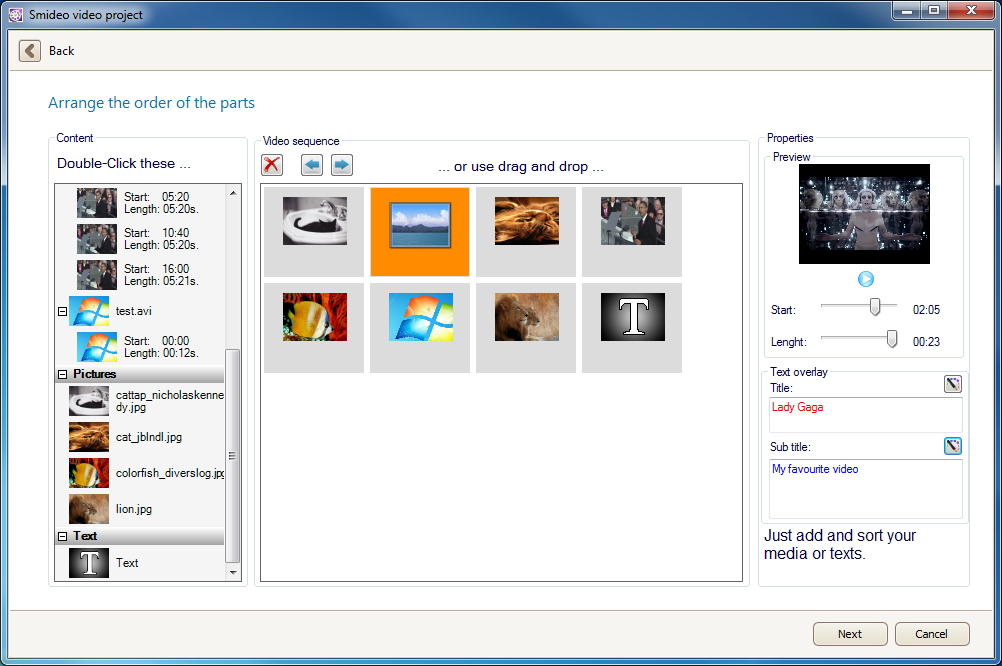Collapse the test.avi tree node

click(x=62, y=311)
